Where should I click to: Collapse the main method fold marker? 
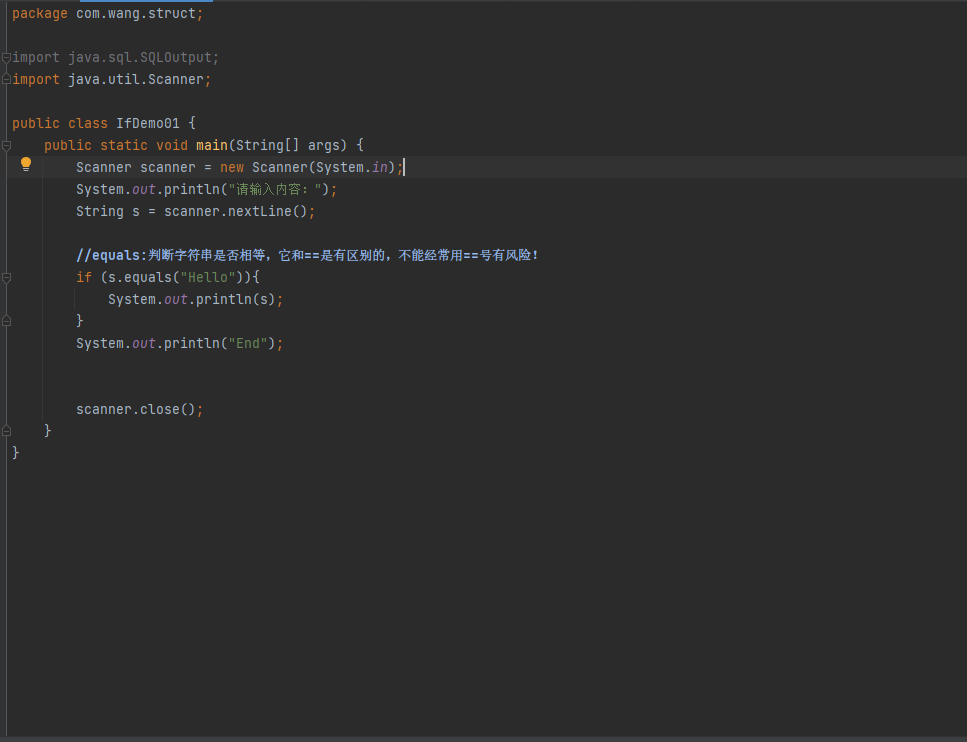[6, 146]
